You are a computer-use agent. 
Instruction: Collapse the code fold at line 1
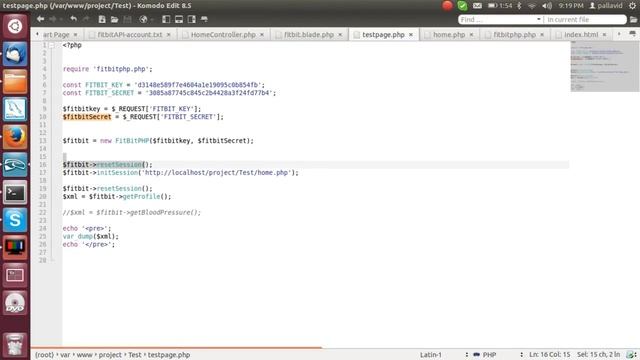[x=52, y=45]
